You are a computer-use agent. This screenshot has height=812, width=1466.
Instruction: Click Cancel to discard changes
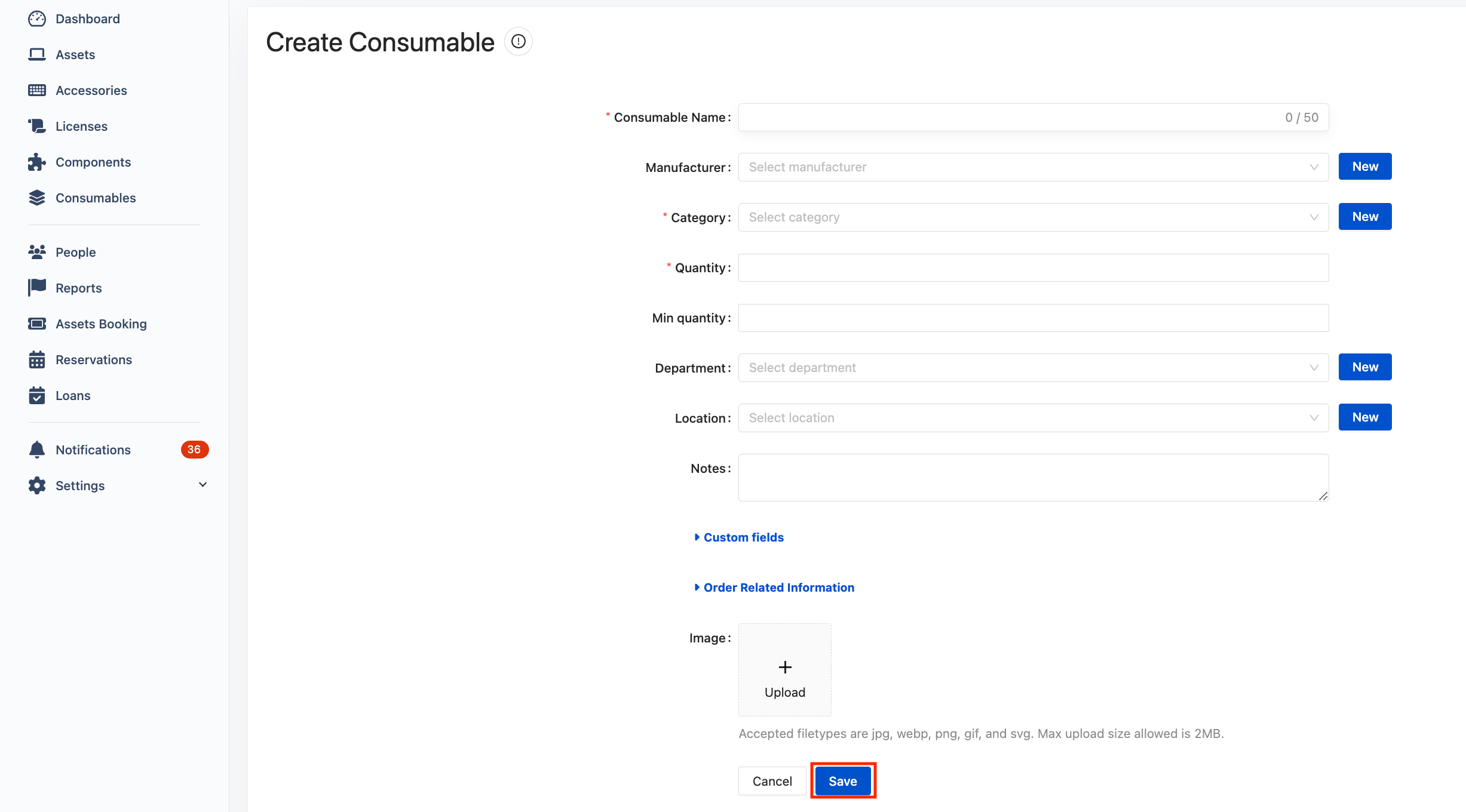[x=771, y=781]
